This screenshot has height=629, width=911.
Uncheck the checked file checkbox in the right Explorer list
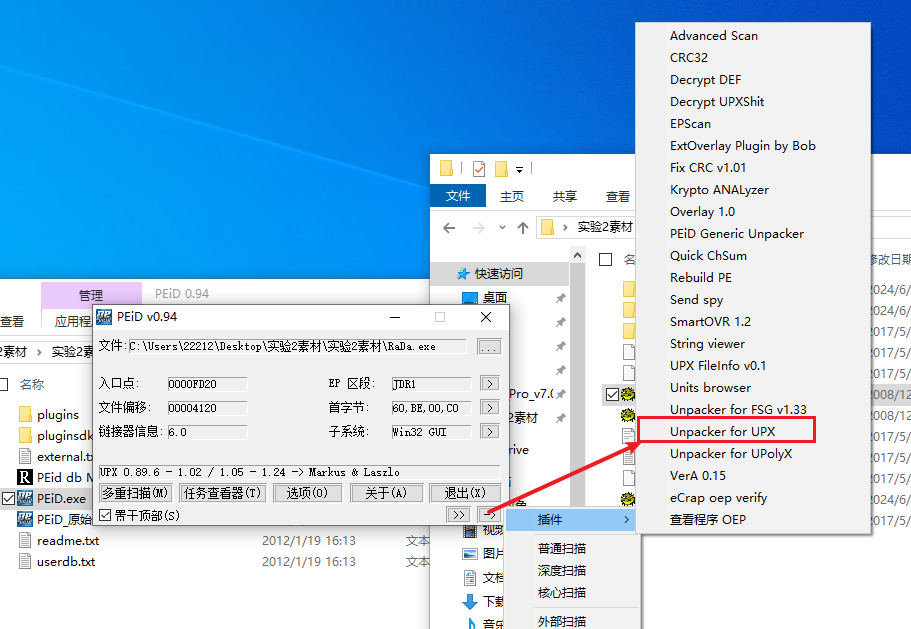(x=612, y=395)
